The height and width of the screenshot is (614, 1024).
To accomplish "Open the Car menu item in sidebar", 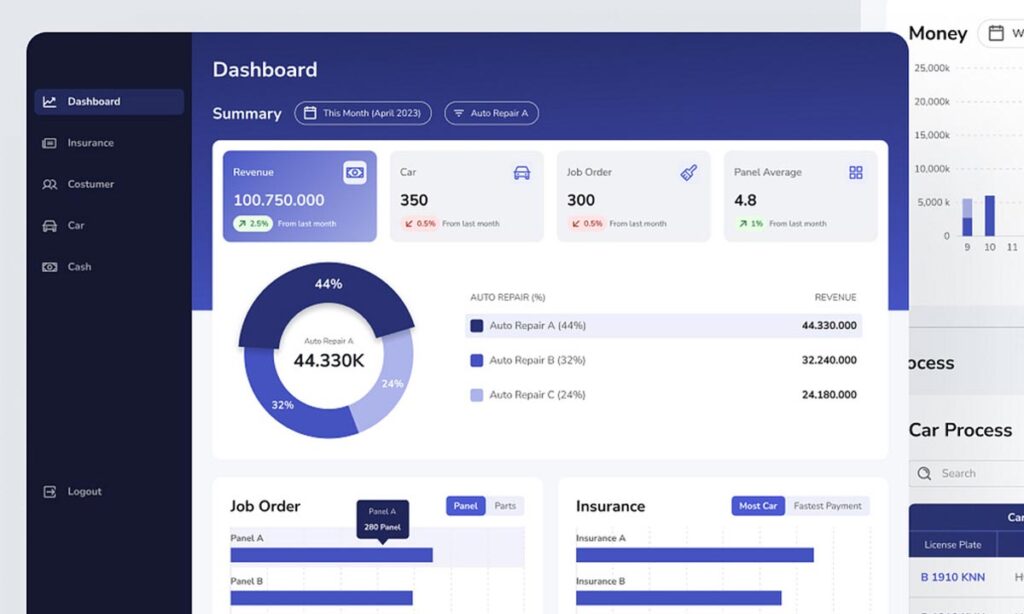I will (x=75, y=226).
